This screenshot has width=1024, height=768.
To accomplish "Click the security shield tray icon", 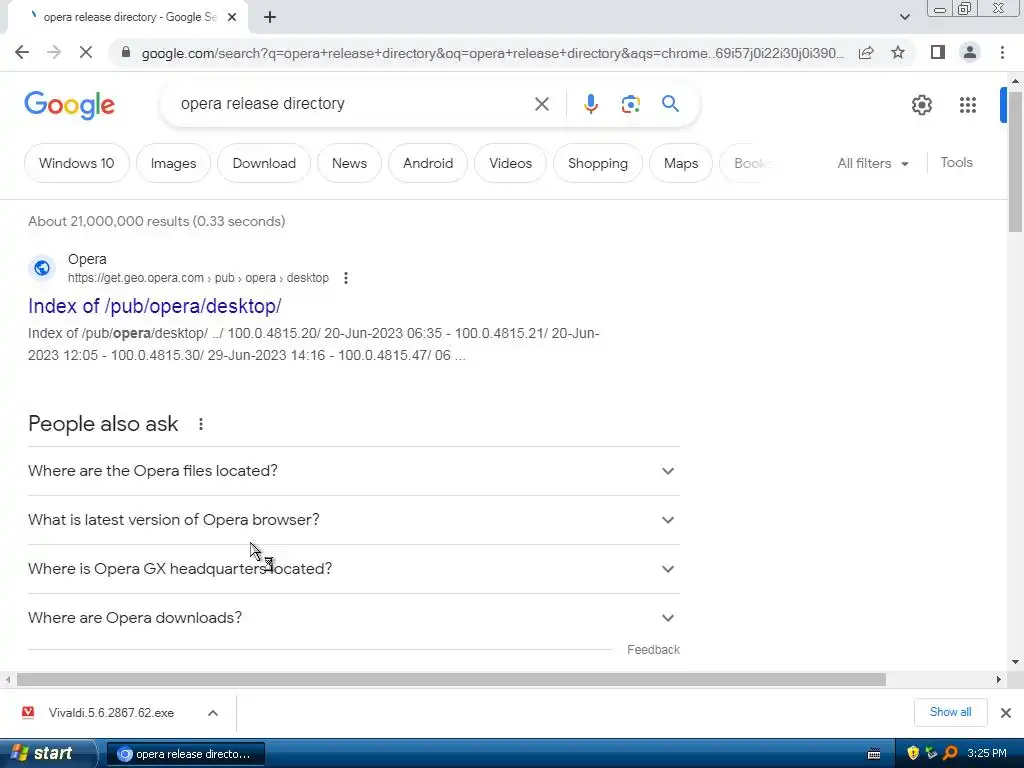I will 913,753.
